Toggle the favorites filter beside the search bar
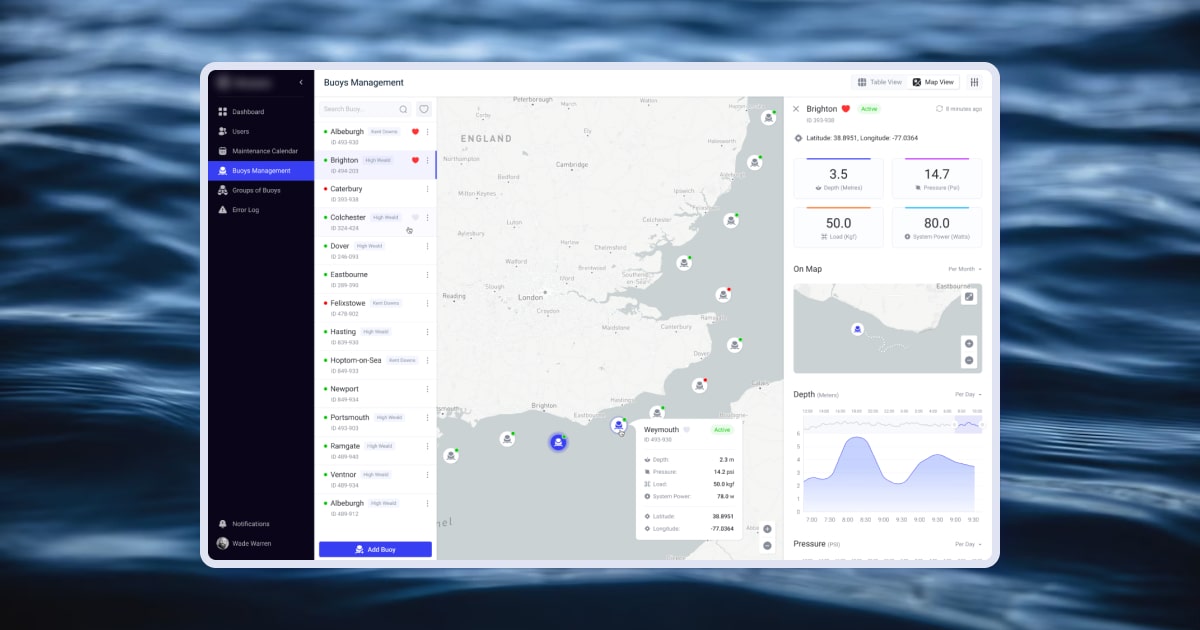 click(423, 108)
